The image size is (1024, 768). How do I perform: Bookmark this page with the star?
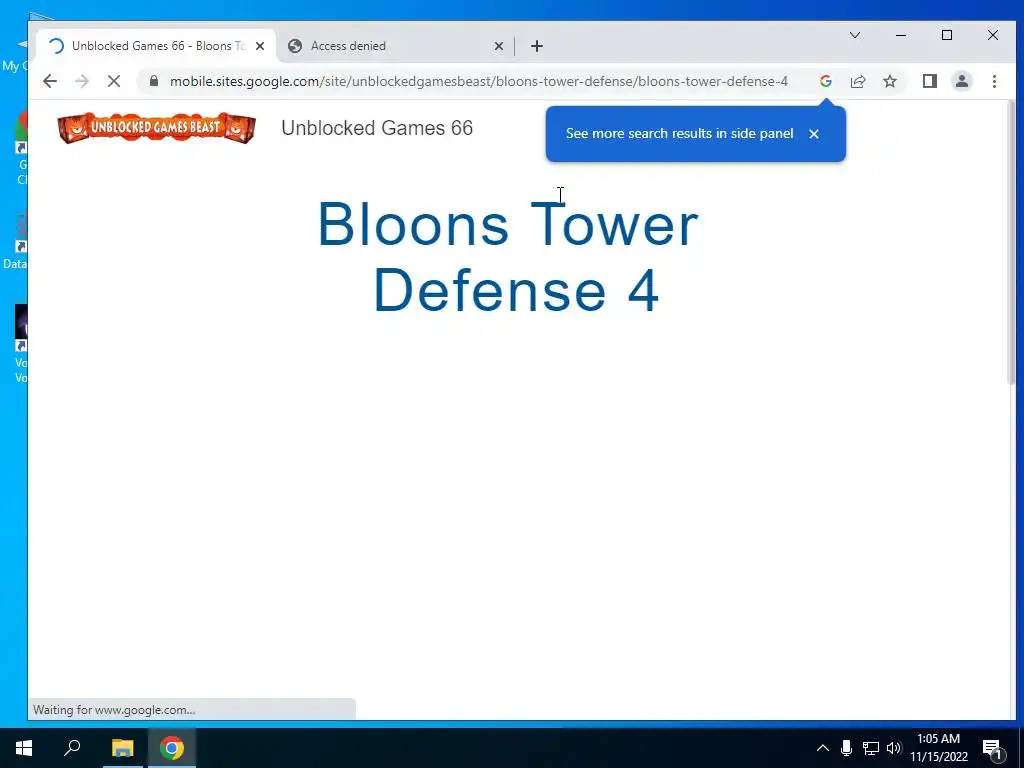click(889, 81)
